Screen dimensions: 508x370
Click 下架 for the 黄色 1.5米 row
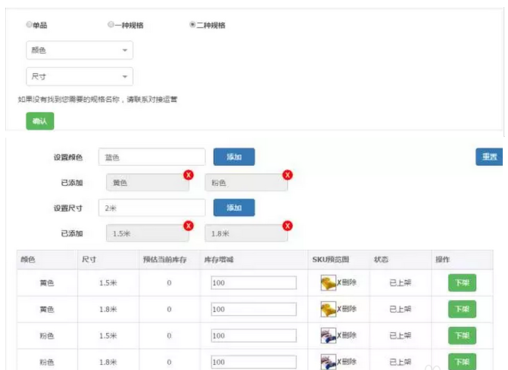tap(462, 283)
